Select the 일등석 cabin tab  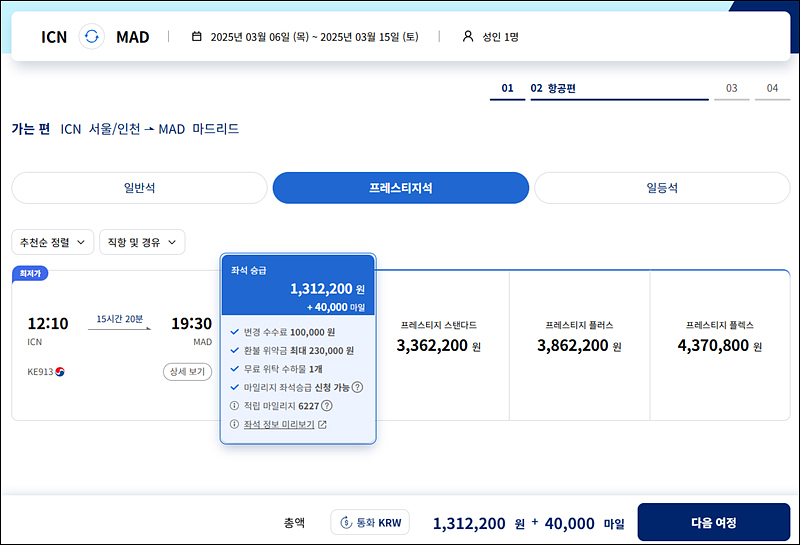pos(662,188)
